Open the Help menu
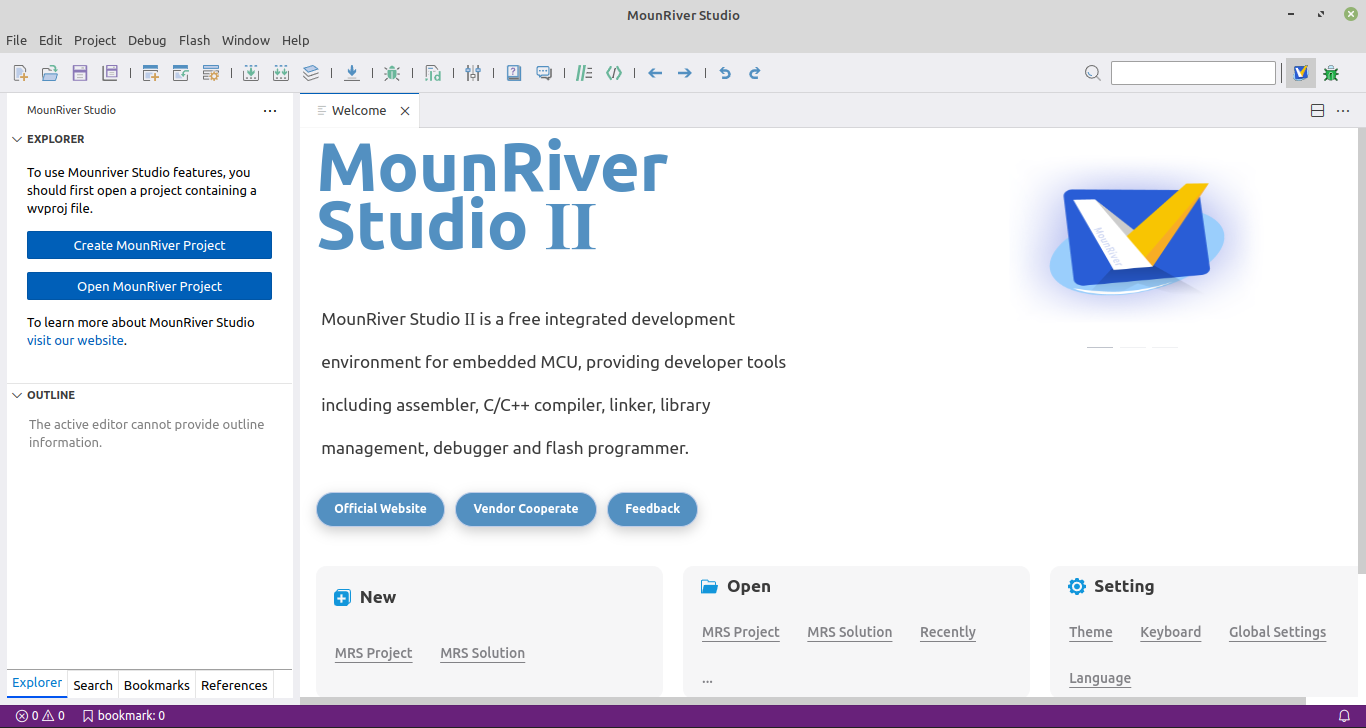The image size is (1366, 728). [295, 40]
